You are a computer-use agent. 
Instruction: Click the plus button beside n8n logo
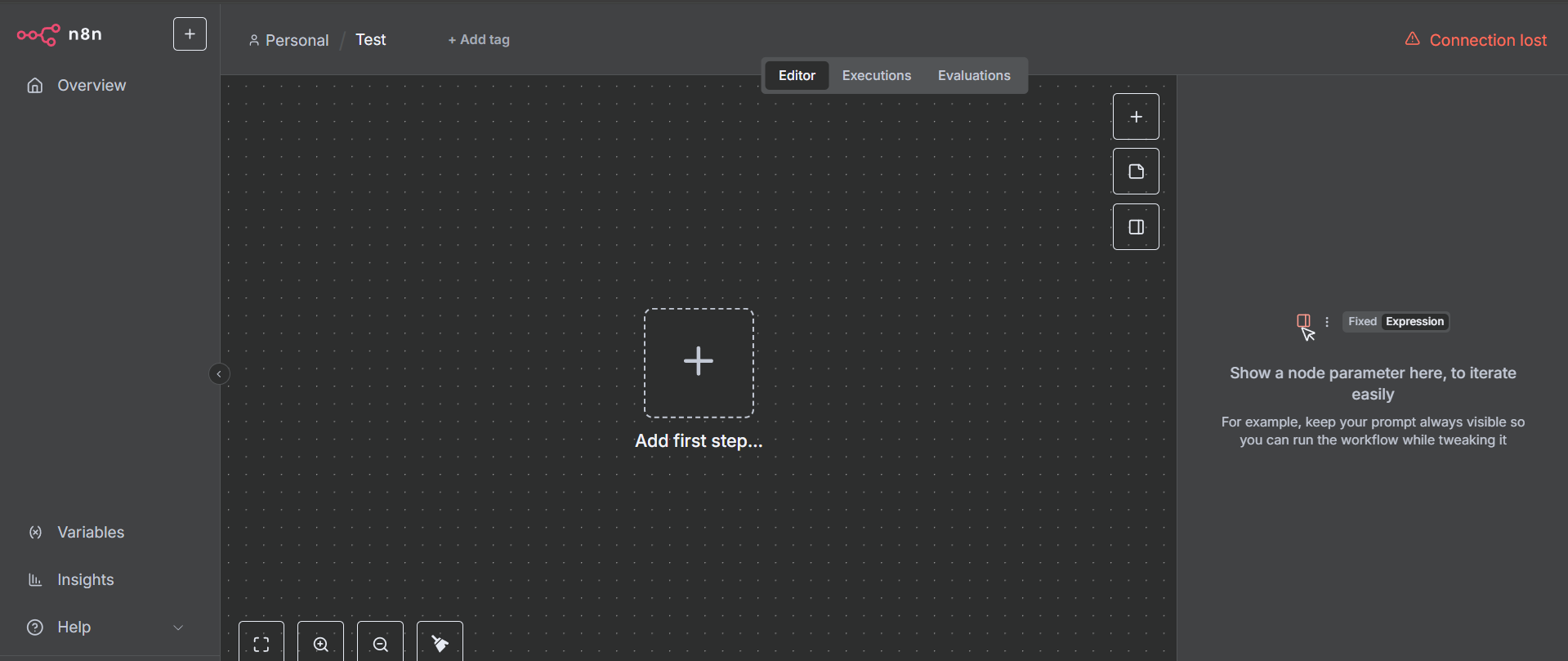[x=190, y=34]
